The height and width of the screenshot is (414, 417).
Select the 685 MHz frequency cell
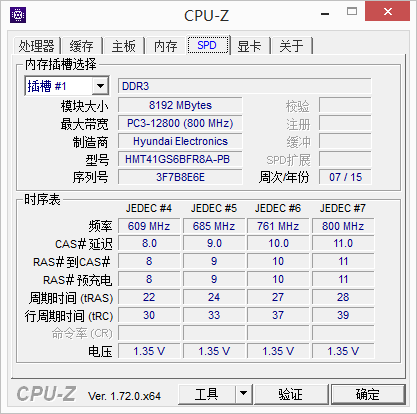214,226
